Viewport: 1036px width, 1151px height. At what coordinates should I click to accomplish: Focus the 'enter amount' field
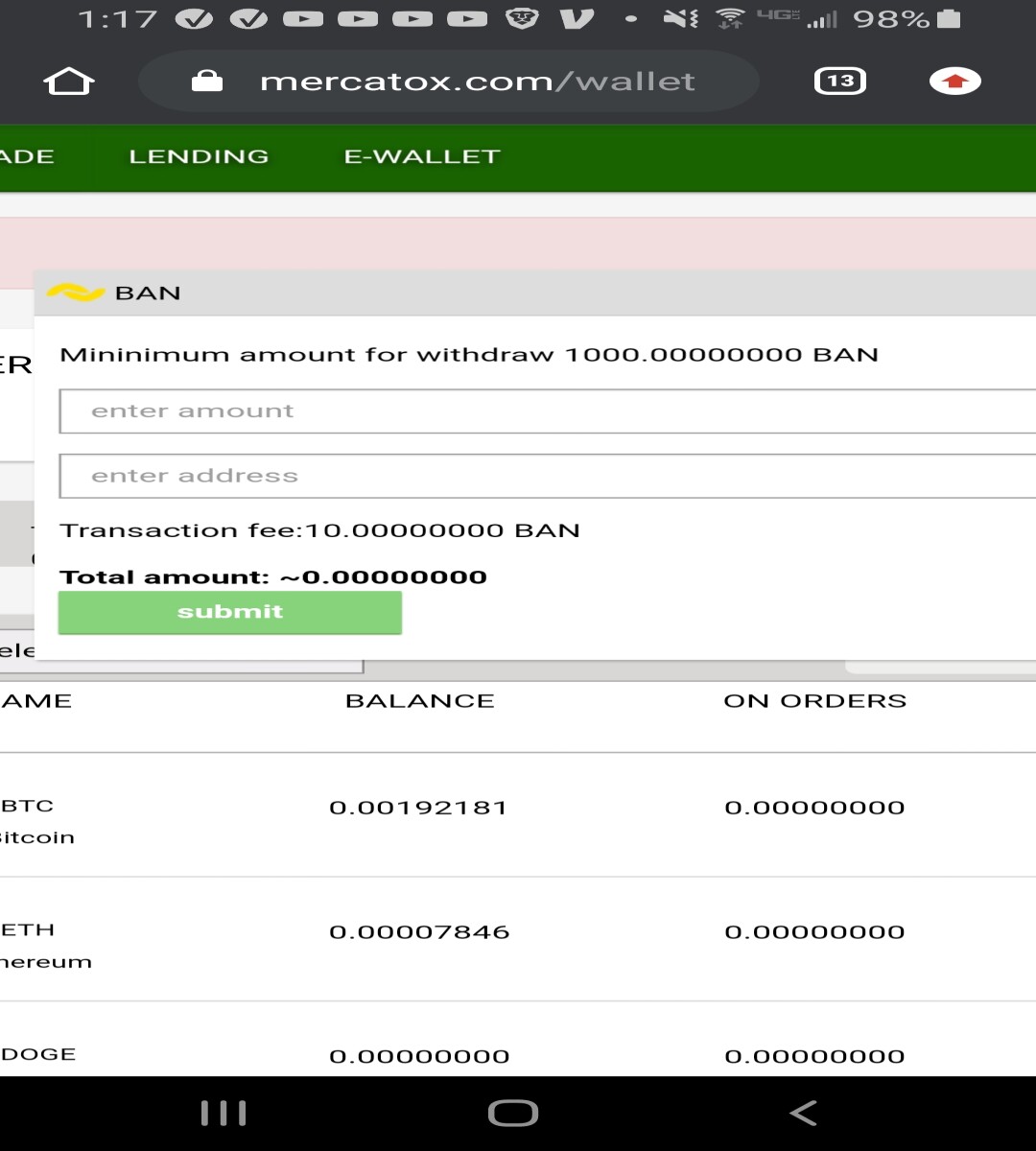tap(548, 411)
